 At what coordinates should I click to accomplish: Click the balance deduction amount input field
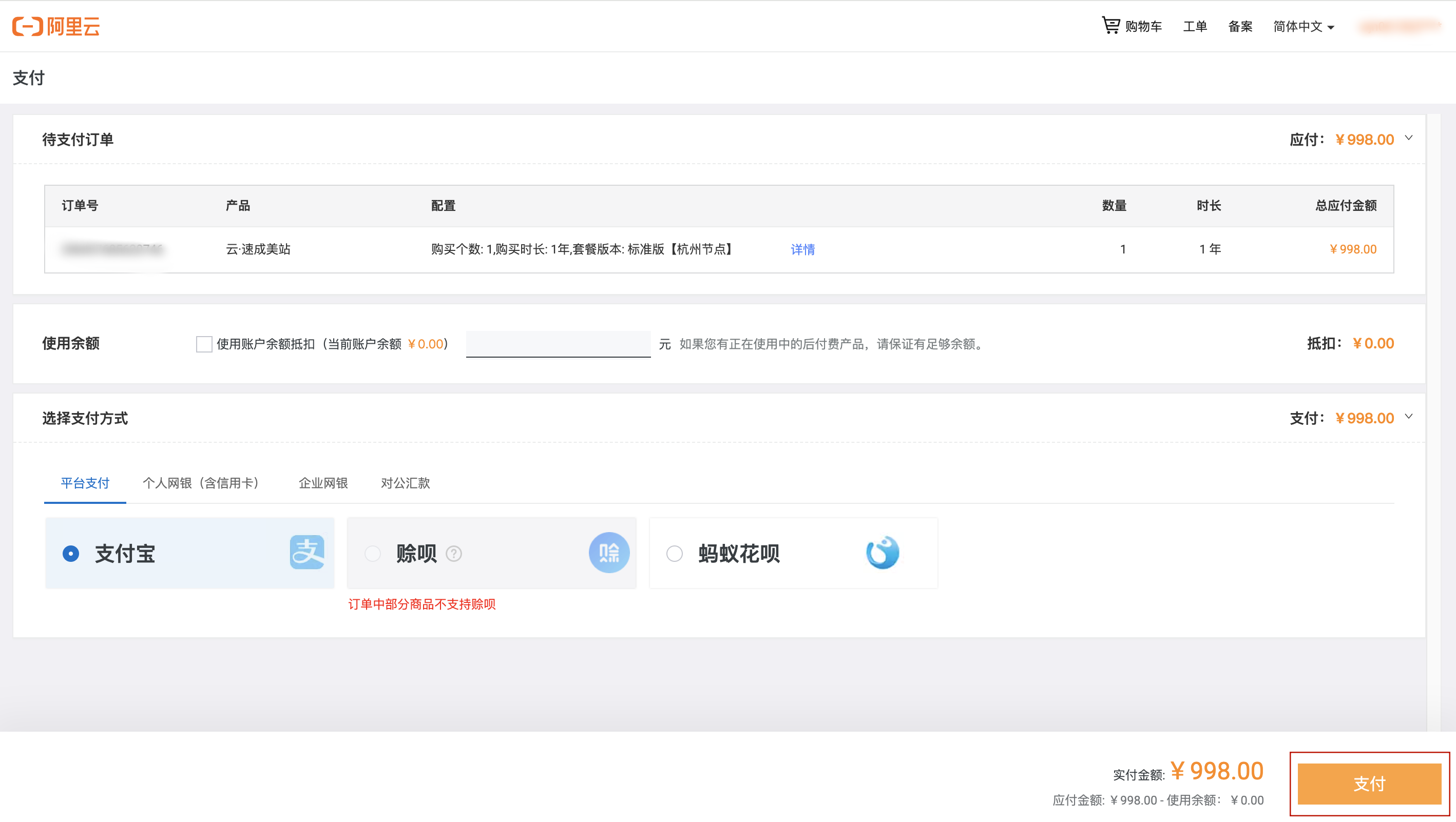click(x=558, y=344)
